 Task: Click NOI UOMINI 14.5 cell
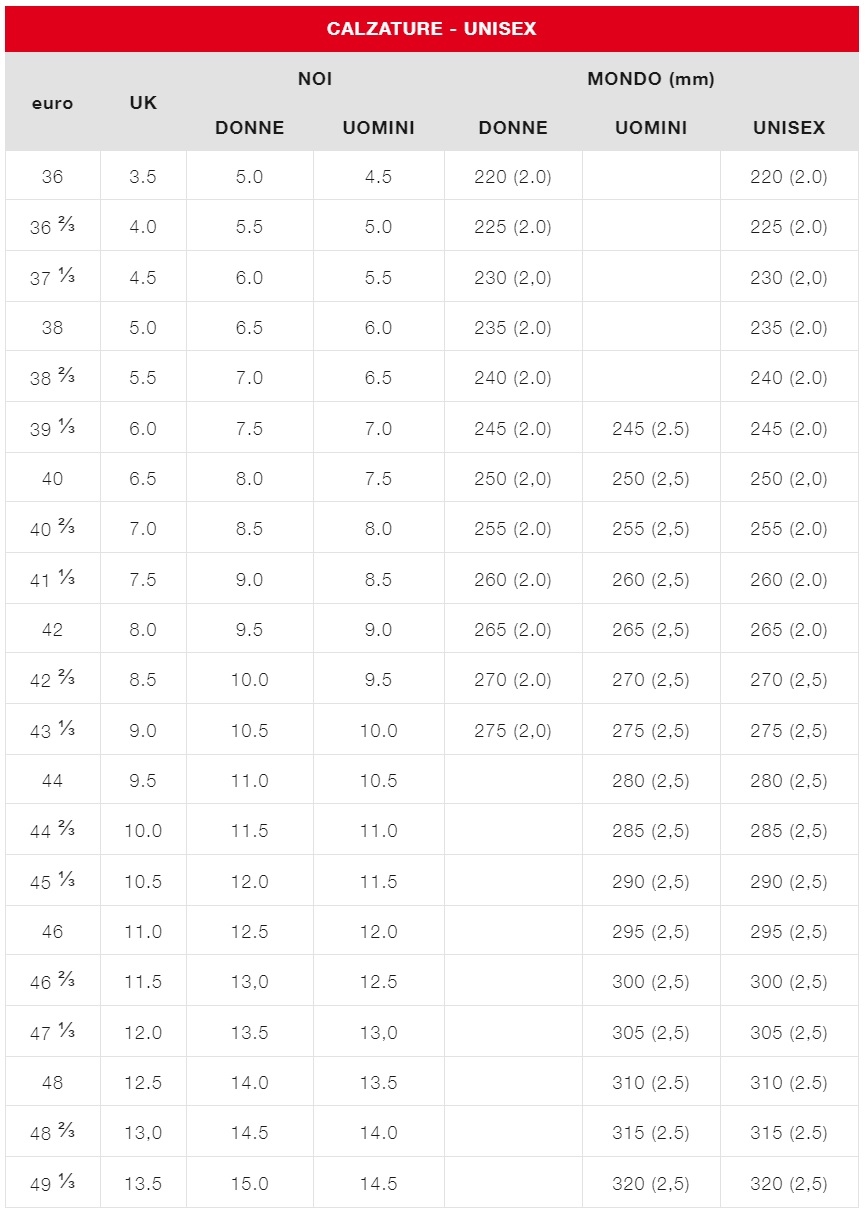[378, 1184]
